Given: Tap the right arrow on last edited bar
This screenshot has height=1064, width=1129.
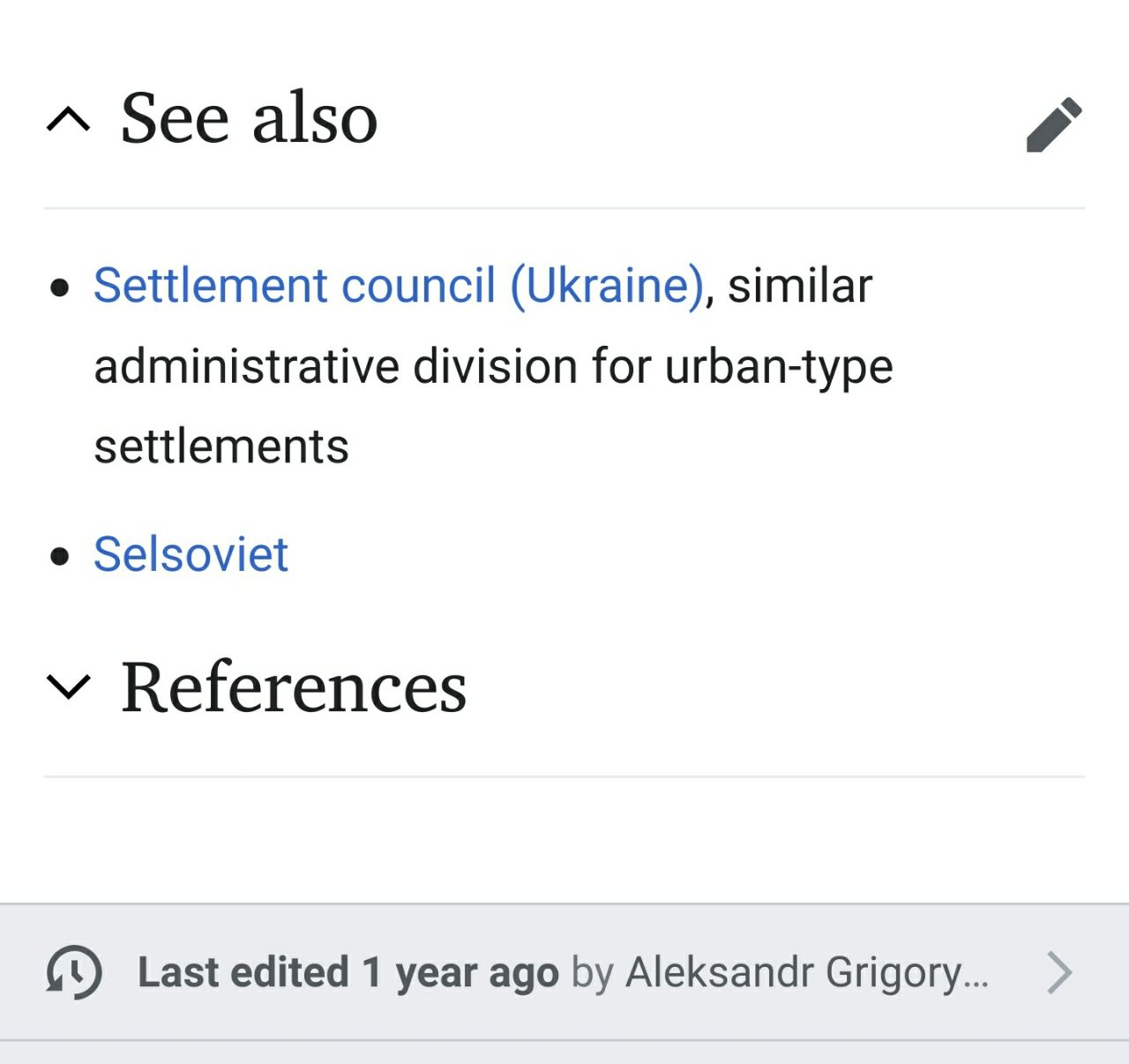Looking at the screenshot, I should pyautogui.click(x=1059, y=972).
